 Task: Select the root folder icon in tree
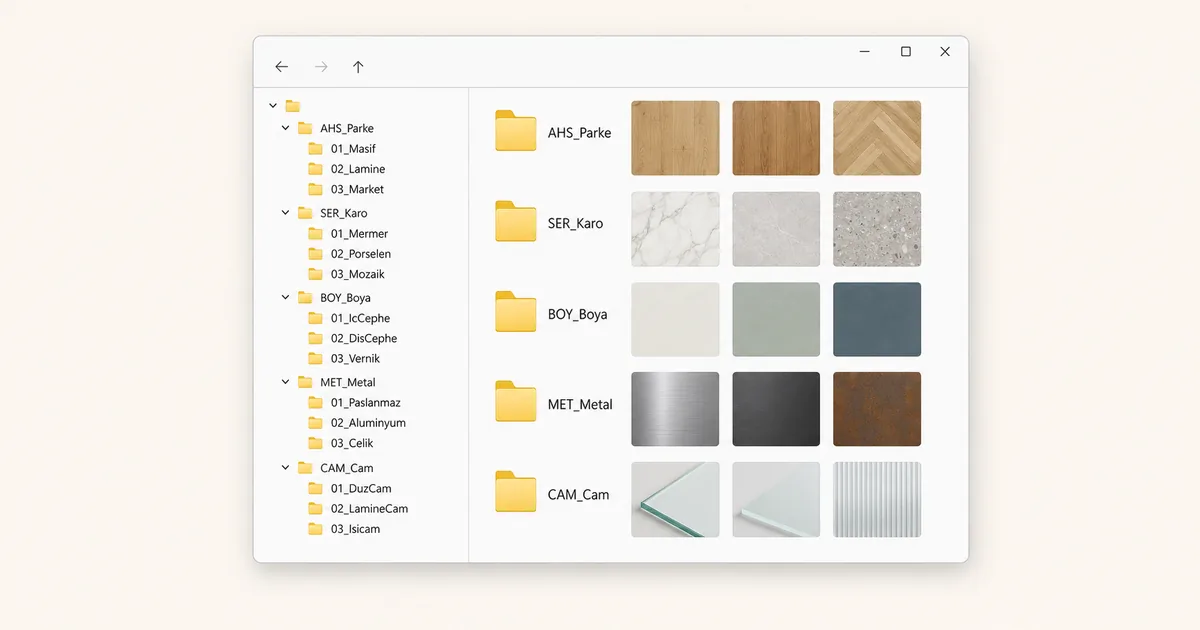(293, 106)
